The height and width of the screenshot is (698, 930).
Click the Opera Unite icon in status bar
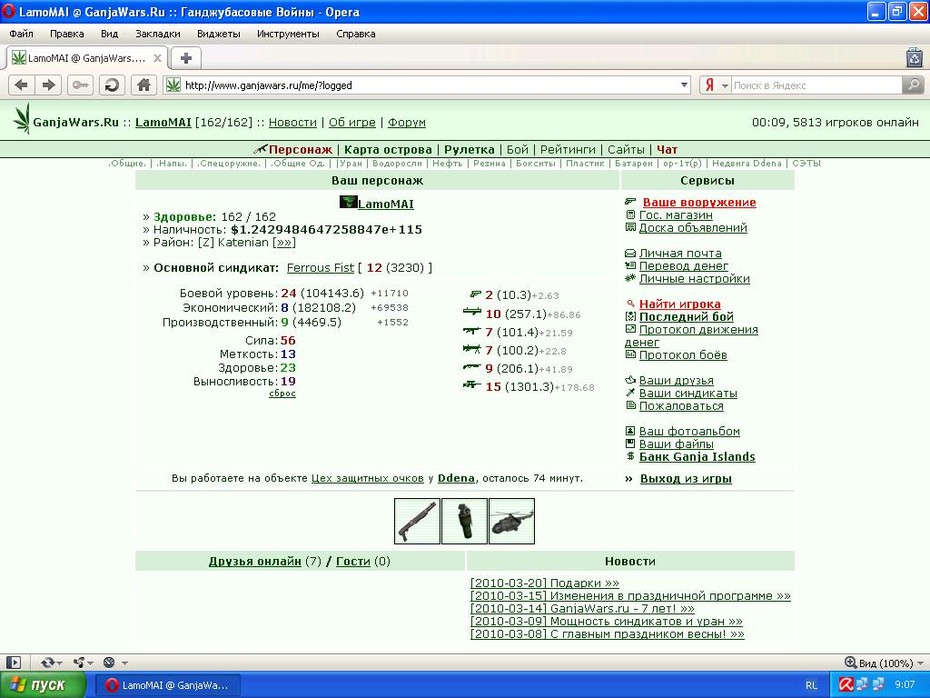click(78, 662)
